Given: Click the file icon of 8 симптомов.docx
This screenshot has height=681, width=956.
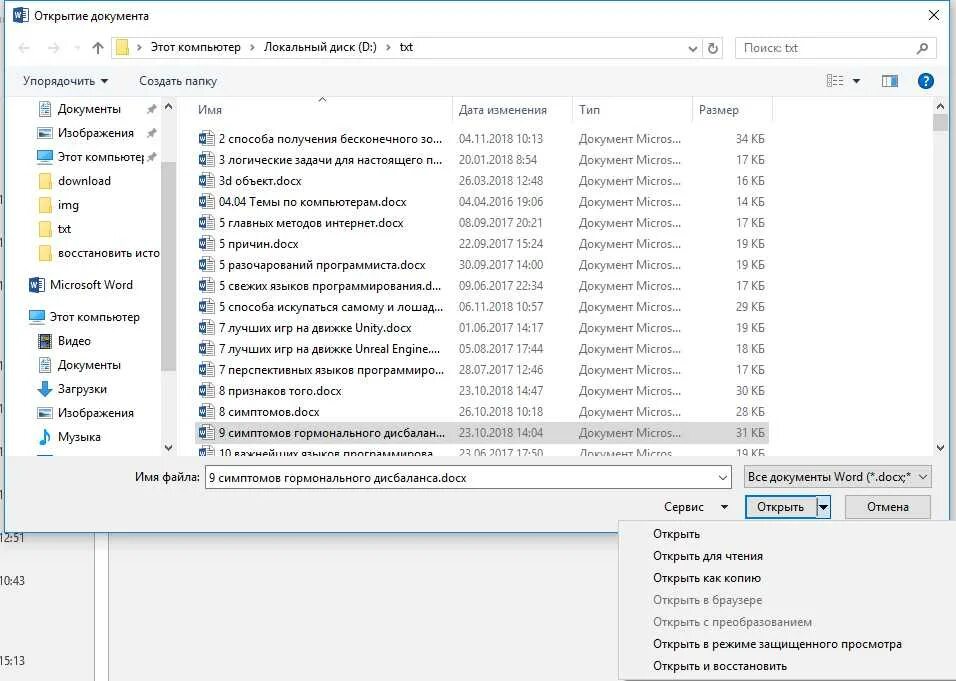Looking at the screenshot, I should 206,412.
